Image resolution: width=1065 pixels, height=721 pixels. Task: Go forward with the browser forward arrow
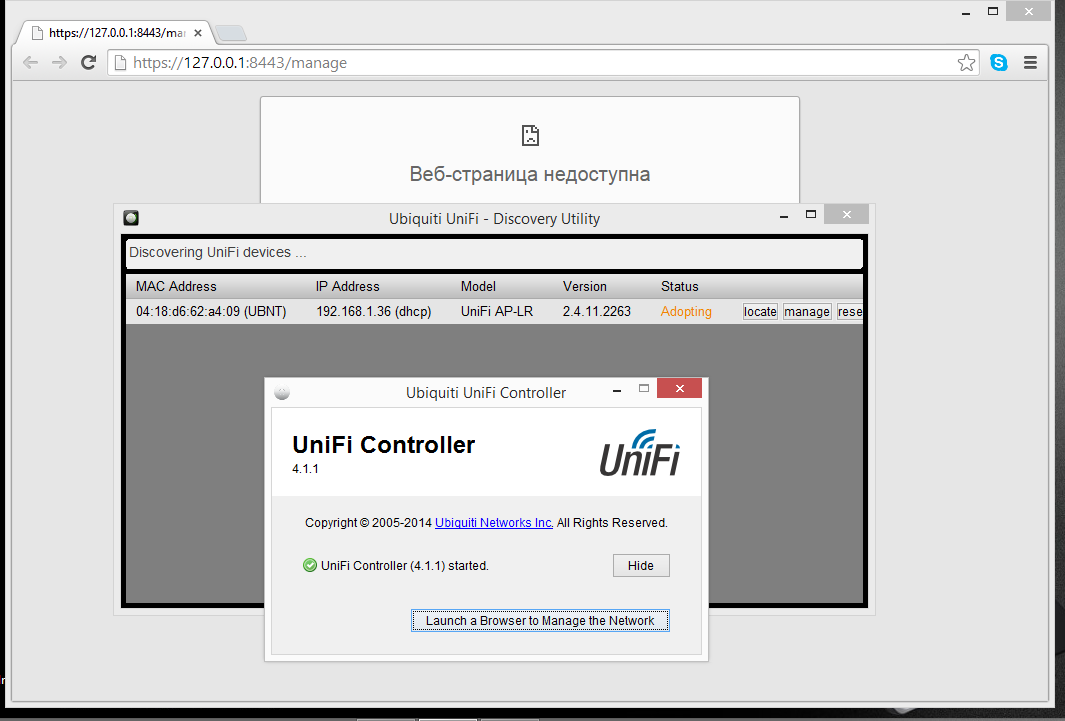click(59, 63)
